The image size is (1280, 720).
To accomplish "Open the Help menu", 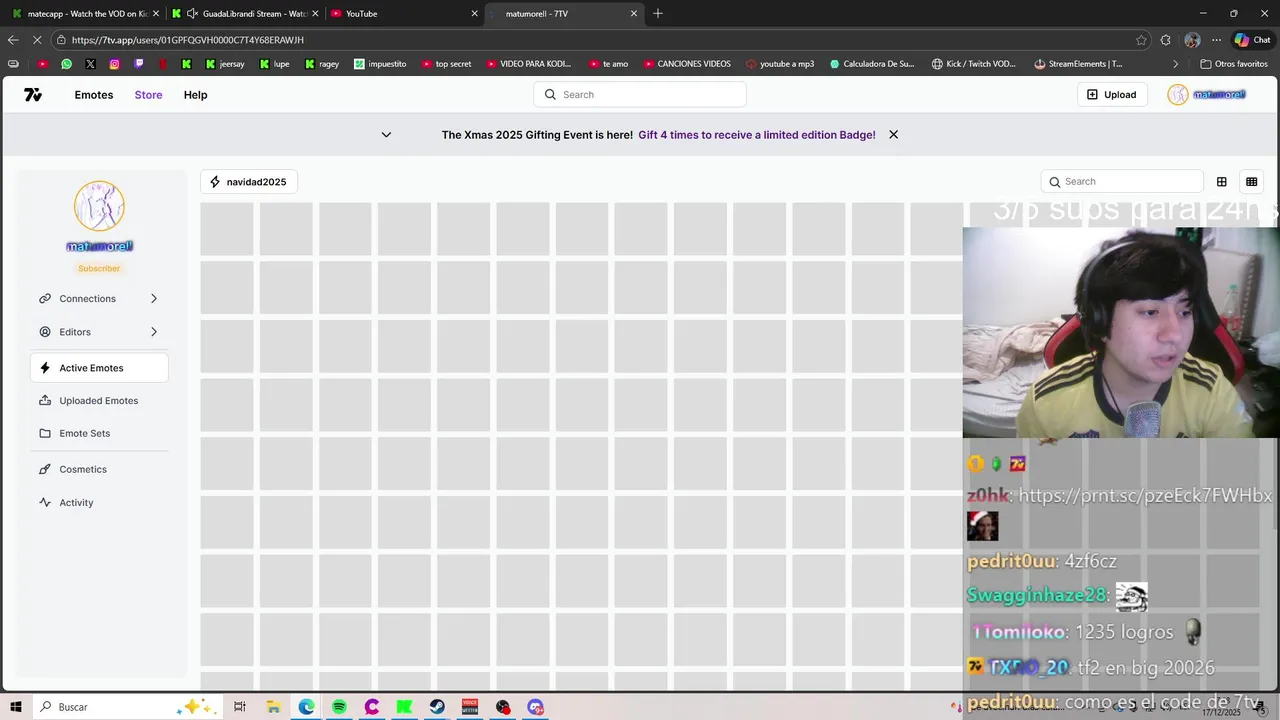I will 195,95.
